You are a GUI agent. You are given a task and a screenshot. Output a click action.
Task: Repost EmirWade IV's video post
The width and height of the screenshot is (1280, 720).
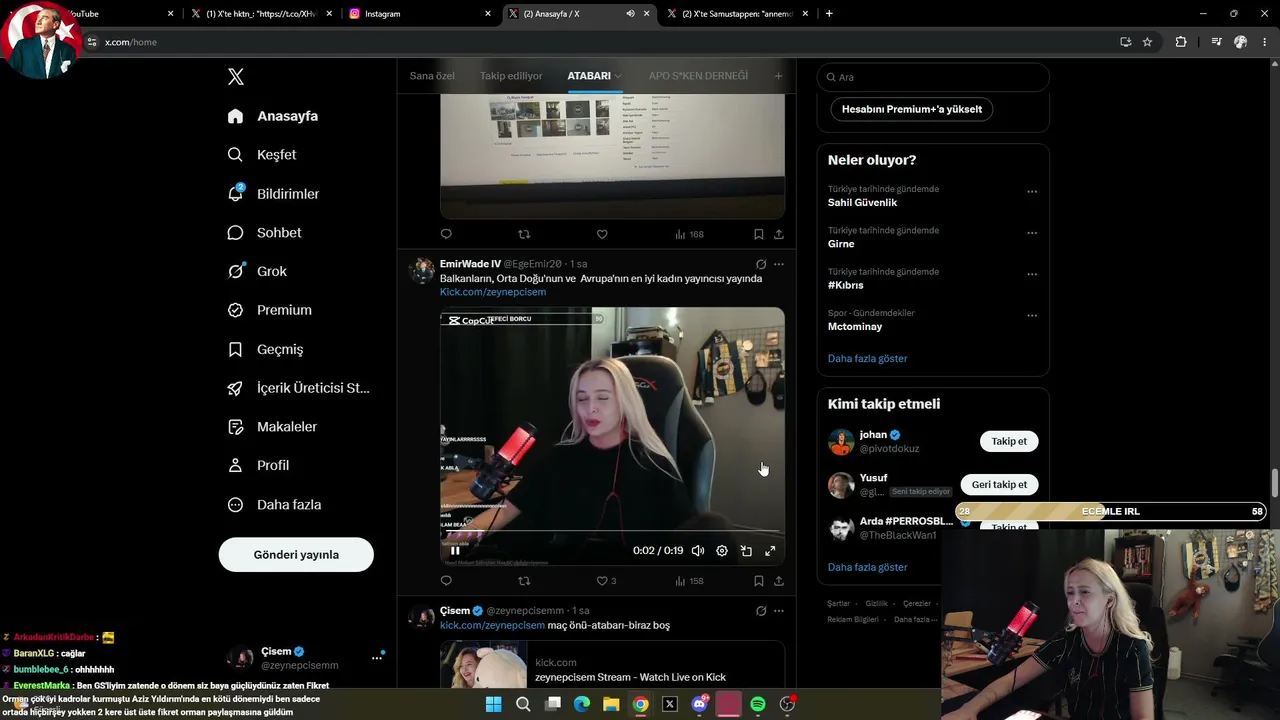coord(524,581)
